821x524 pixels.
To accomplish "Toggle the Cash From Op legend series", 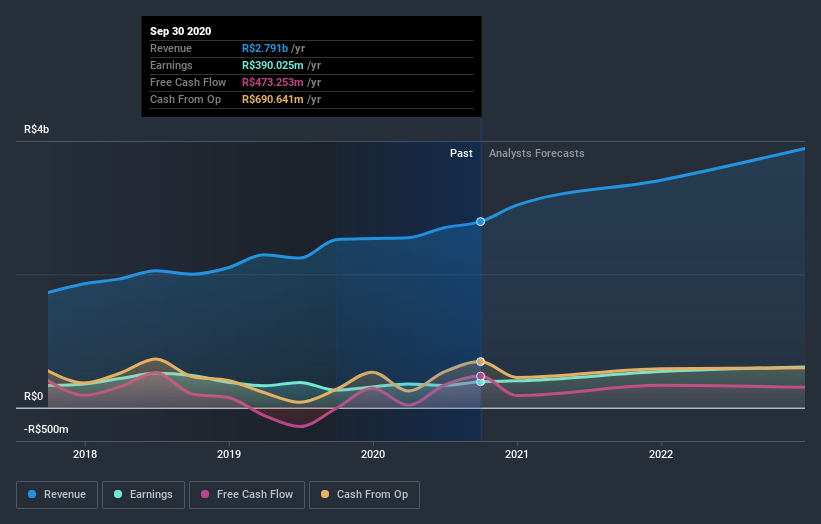I will (364, 495).
